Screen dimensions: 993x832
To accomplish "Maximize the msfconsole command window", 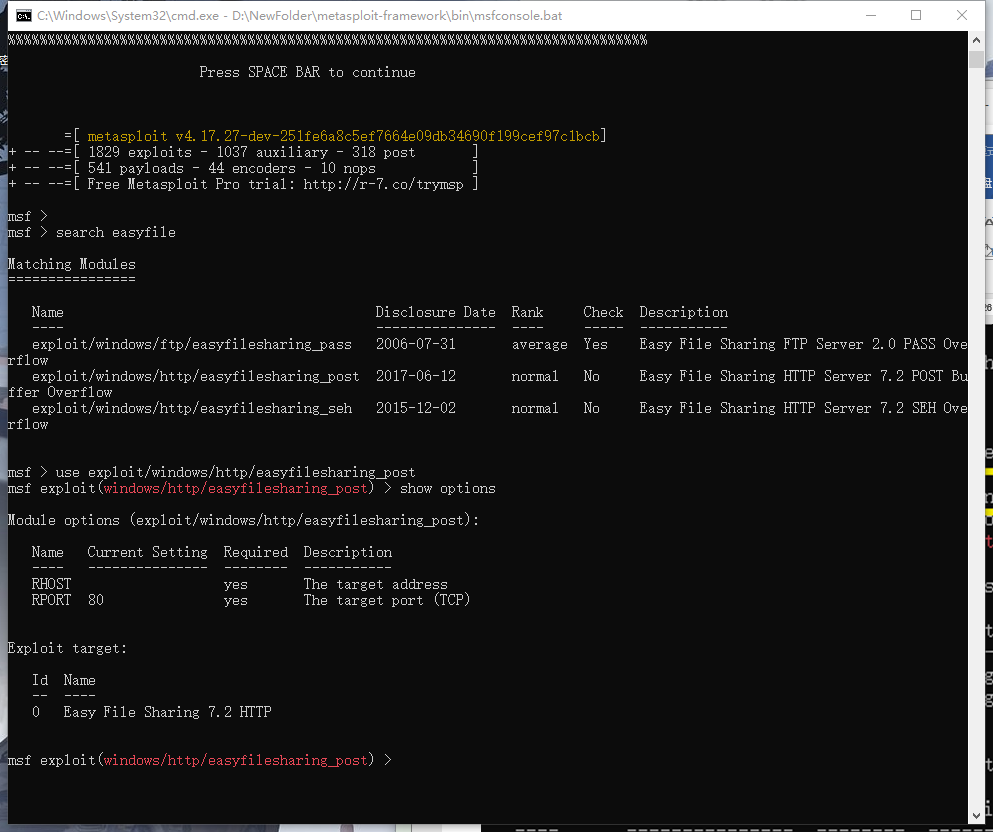I will coord(916,15).
